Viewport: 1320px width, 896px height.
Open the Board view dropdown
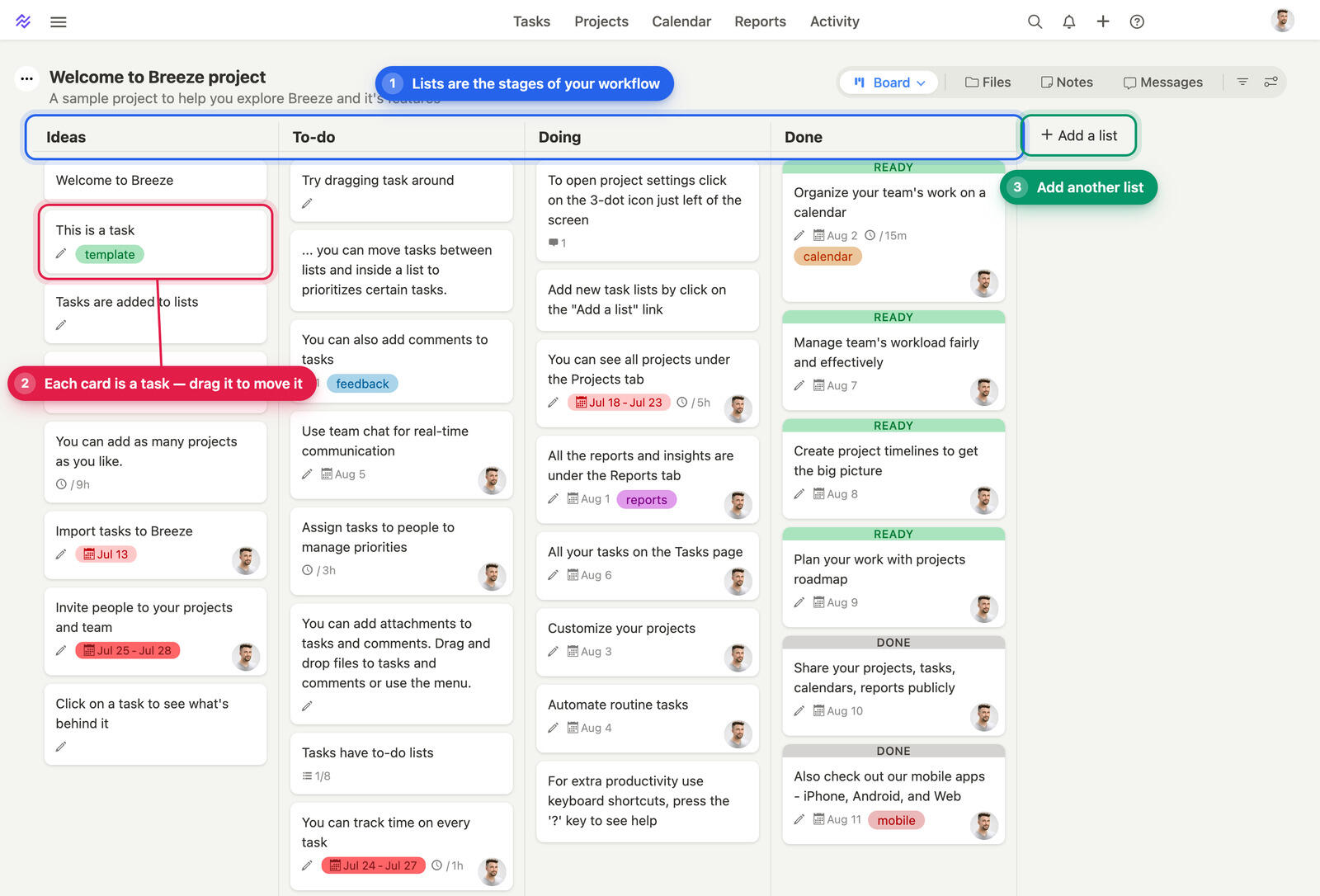click(889, 83)
